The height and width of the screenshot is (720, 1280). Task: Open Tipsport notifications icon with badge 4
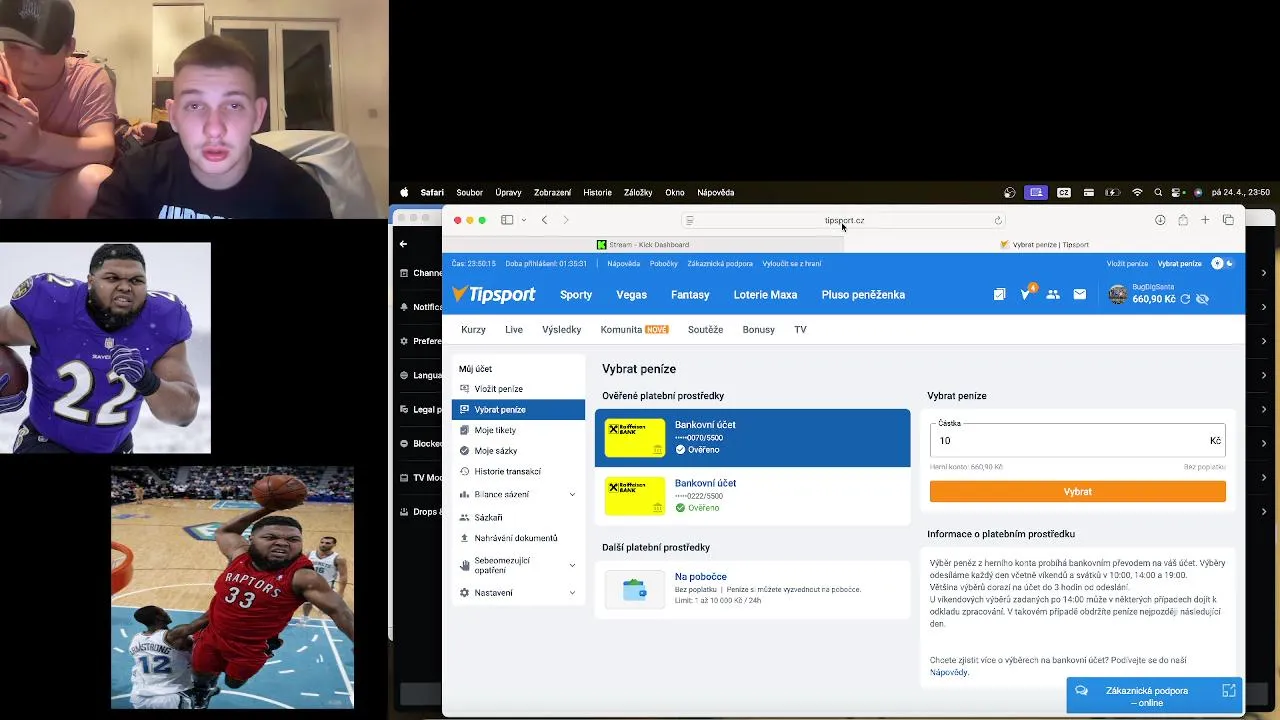pos(1026,294)
